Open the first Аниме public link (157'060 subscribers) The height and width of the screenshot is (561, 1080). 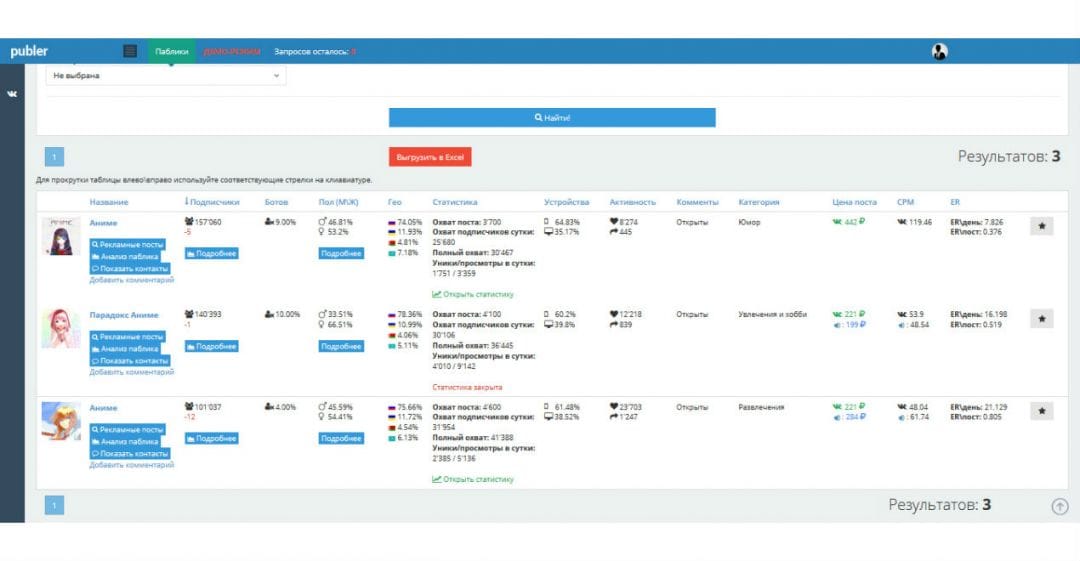[103, 223]
